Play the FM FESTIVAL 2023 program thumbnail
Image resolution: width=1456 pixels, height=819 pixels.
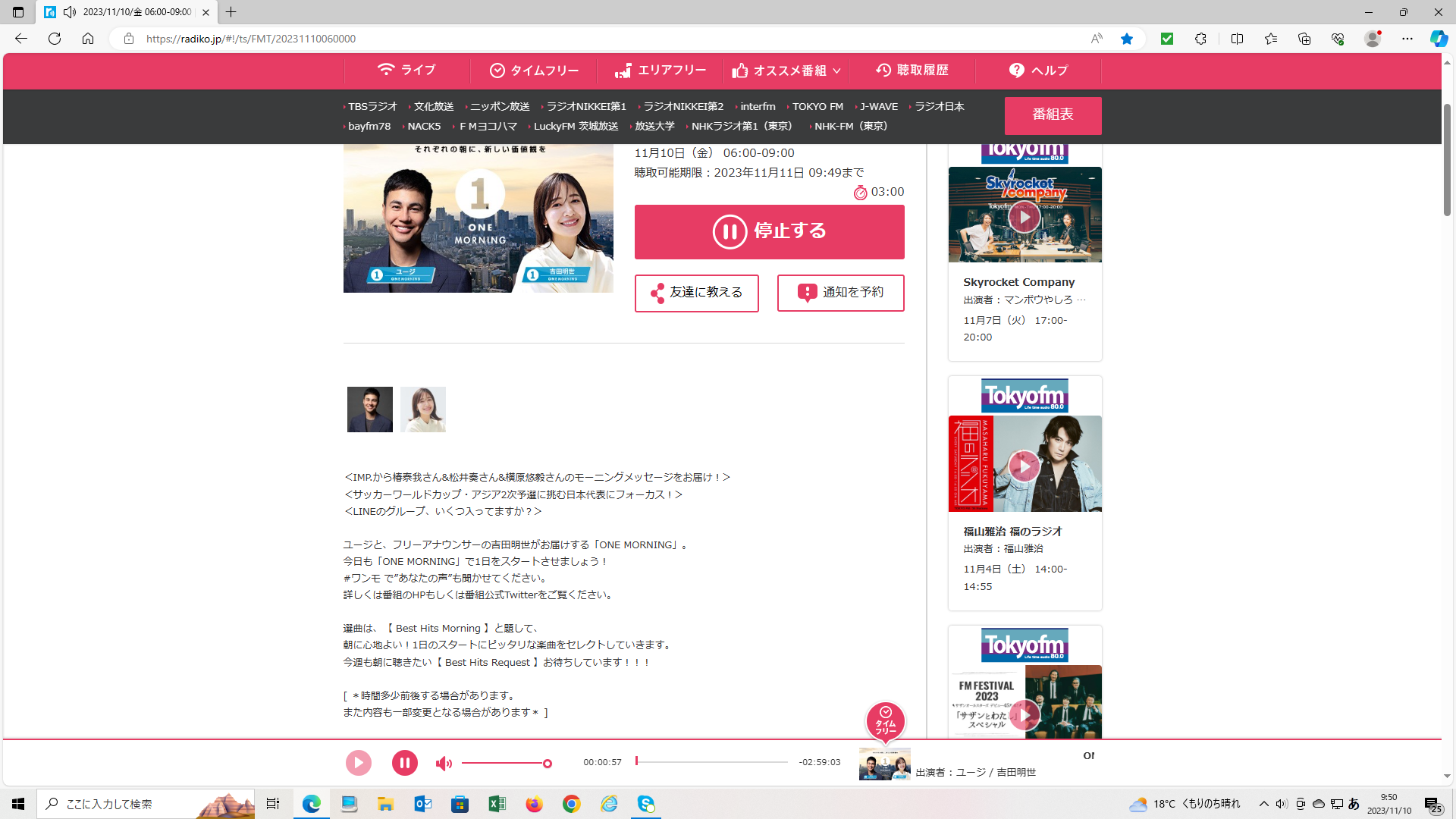click(1025, 714)
